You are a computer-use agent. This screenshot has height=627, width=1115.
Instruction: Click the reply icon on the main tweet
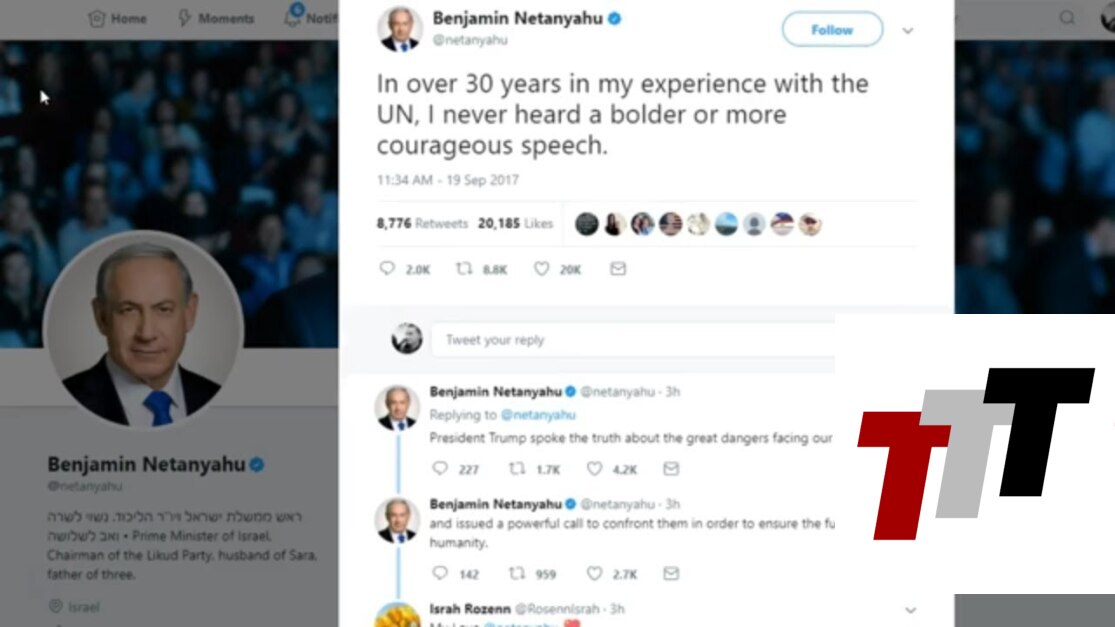387,268
